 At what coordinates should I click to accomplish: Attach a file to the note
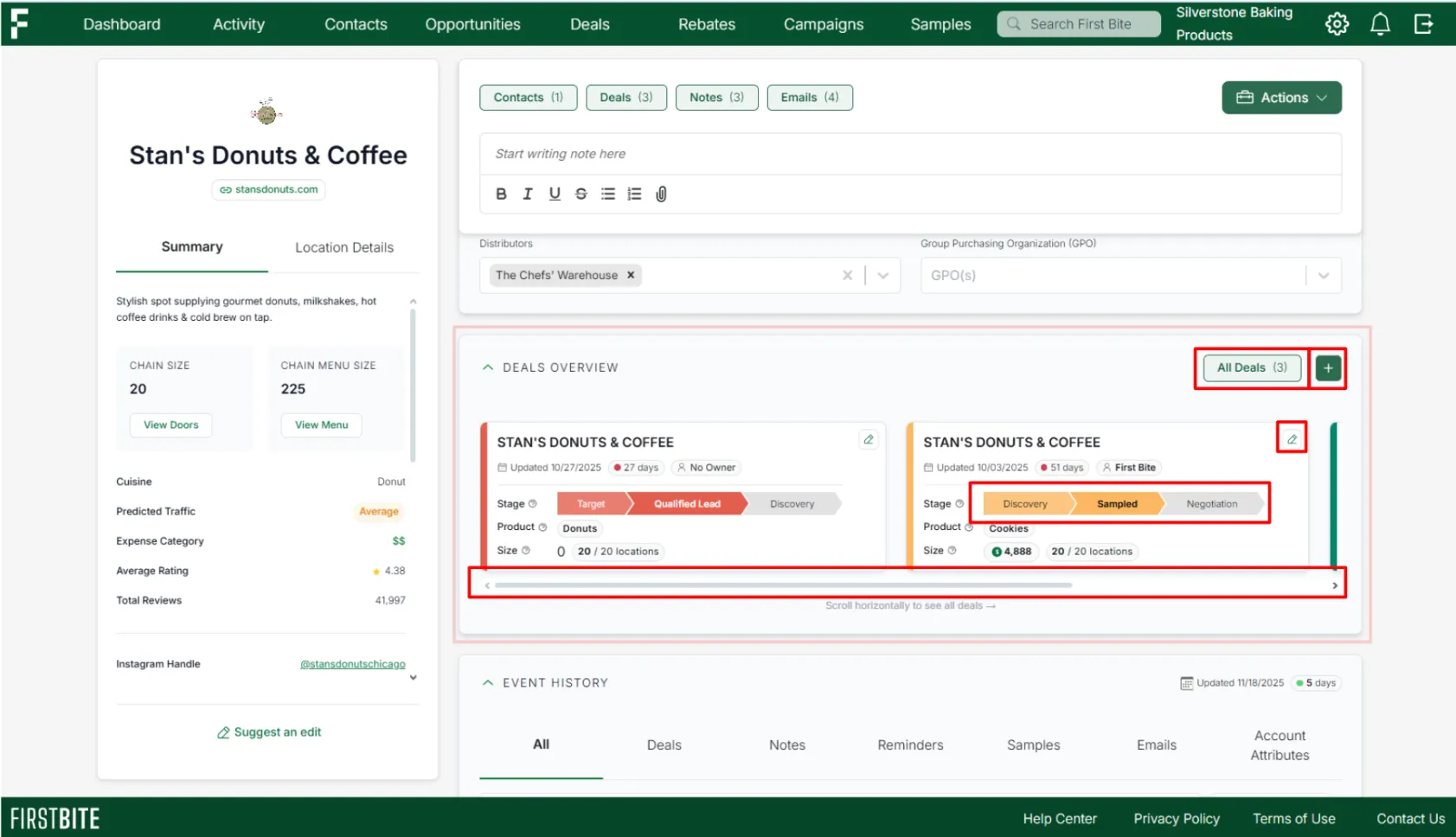pyautogui.click(x=661, y=194)
